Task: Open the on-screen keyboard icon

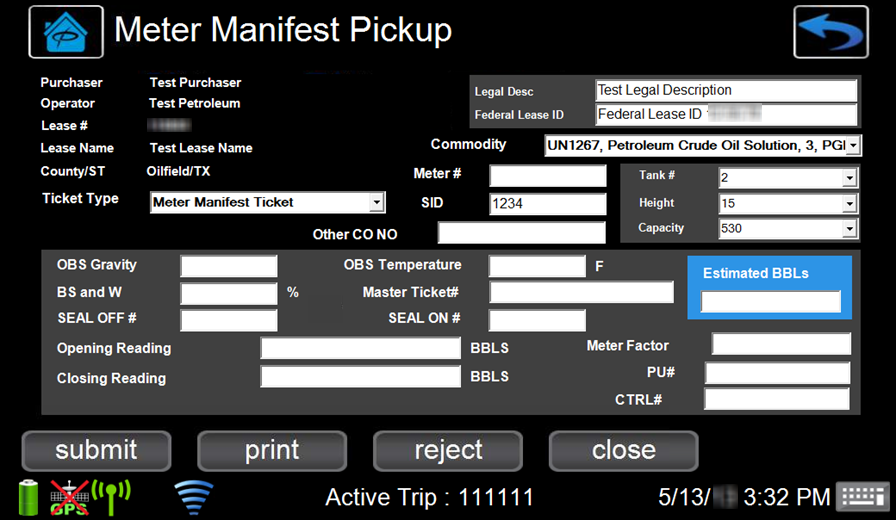Action: pos(861,496)
